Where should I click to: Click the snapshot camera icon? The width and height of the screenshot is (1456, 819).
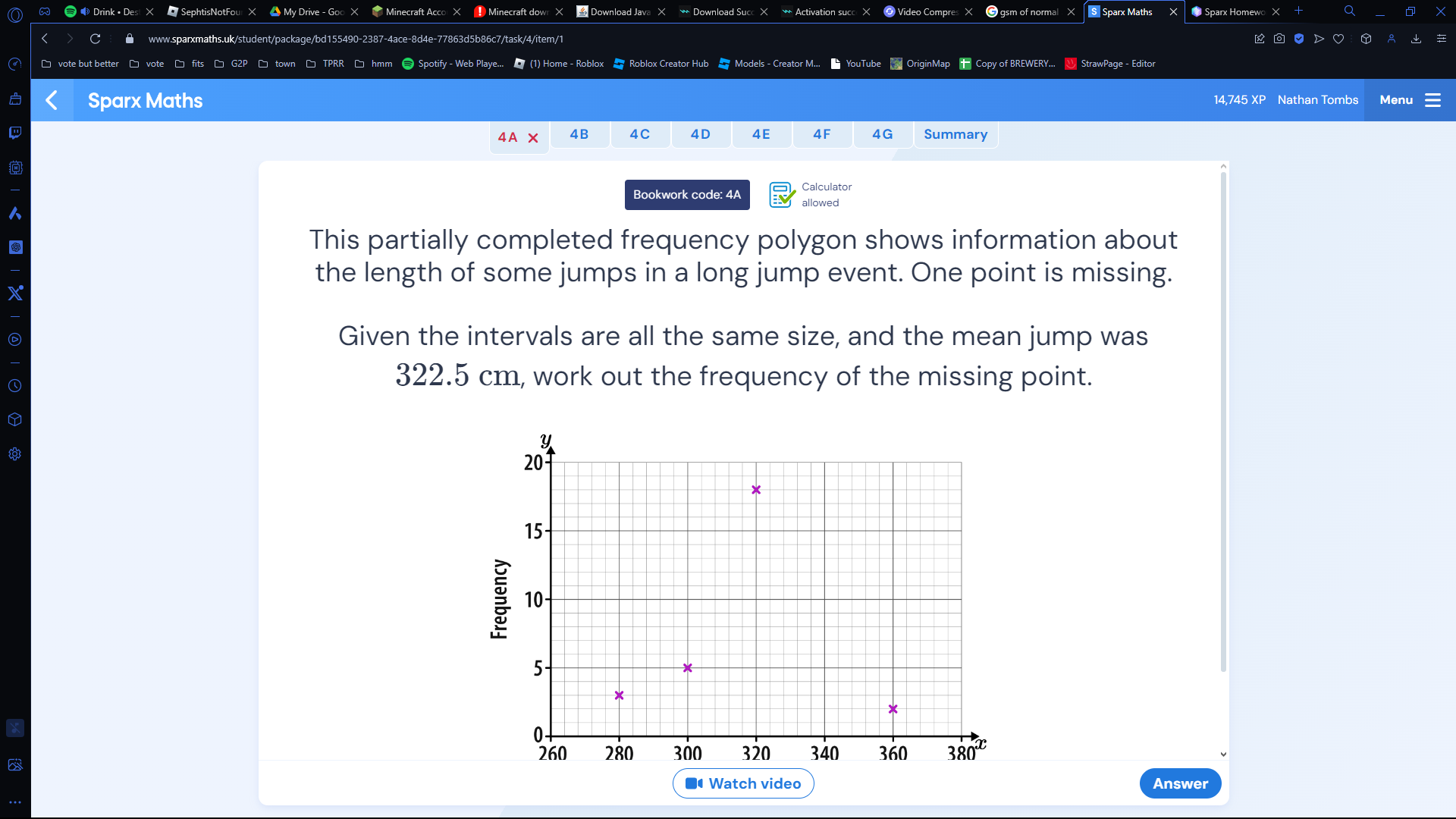pos(1279,39)
